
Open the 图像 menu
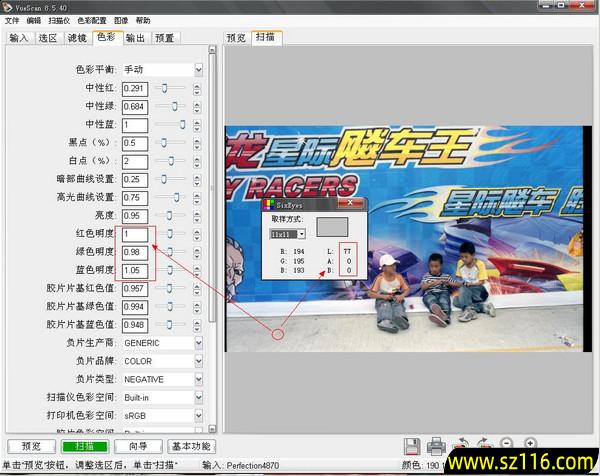point(121,21)
